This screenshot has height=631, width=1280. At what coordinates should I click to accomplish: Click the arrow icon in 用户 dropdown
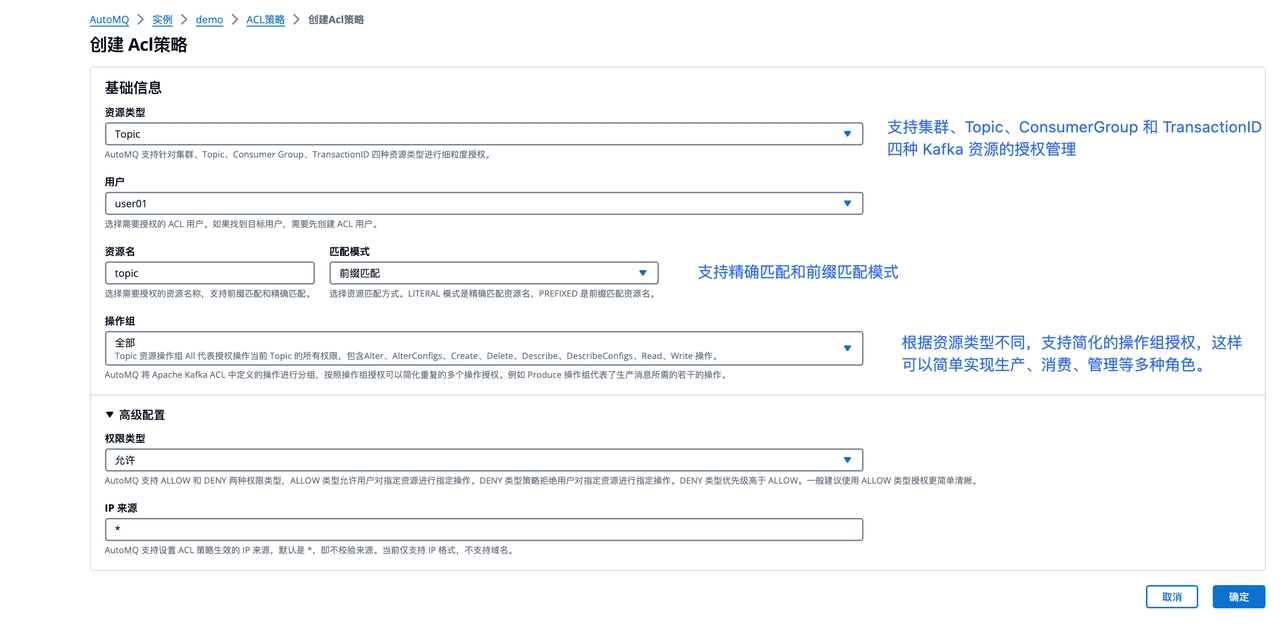[847, 204]
